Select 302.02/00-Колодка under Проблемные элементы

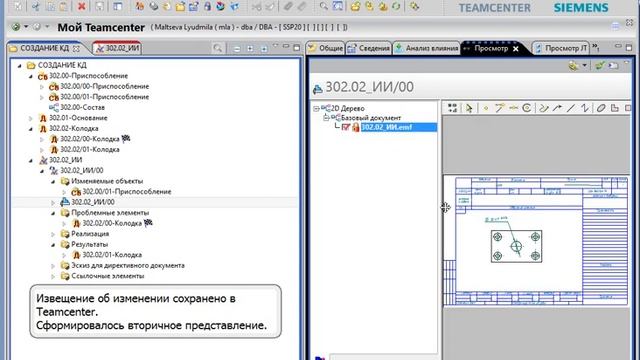(112, 223)
